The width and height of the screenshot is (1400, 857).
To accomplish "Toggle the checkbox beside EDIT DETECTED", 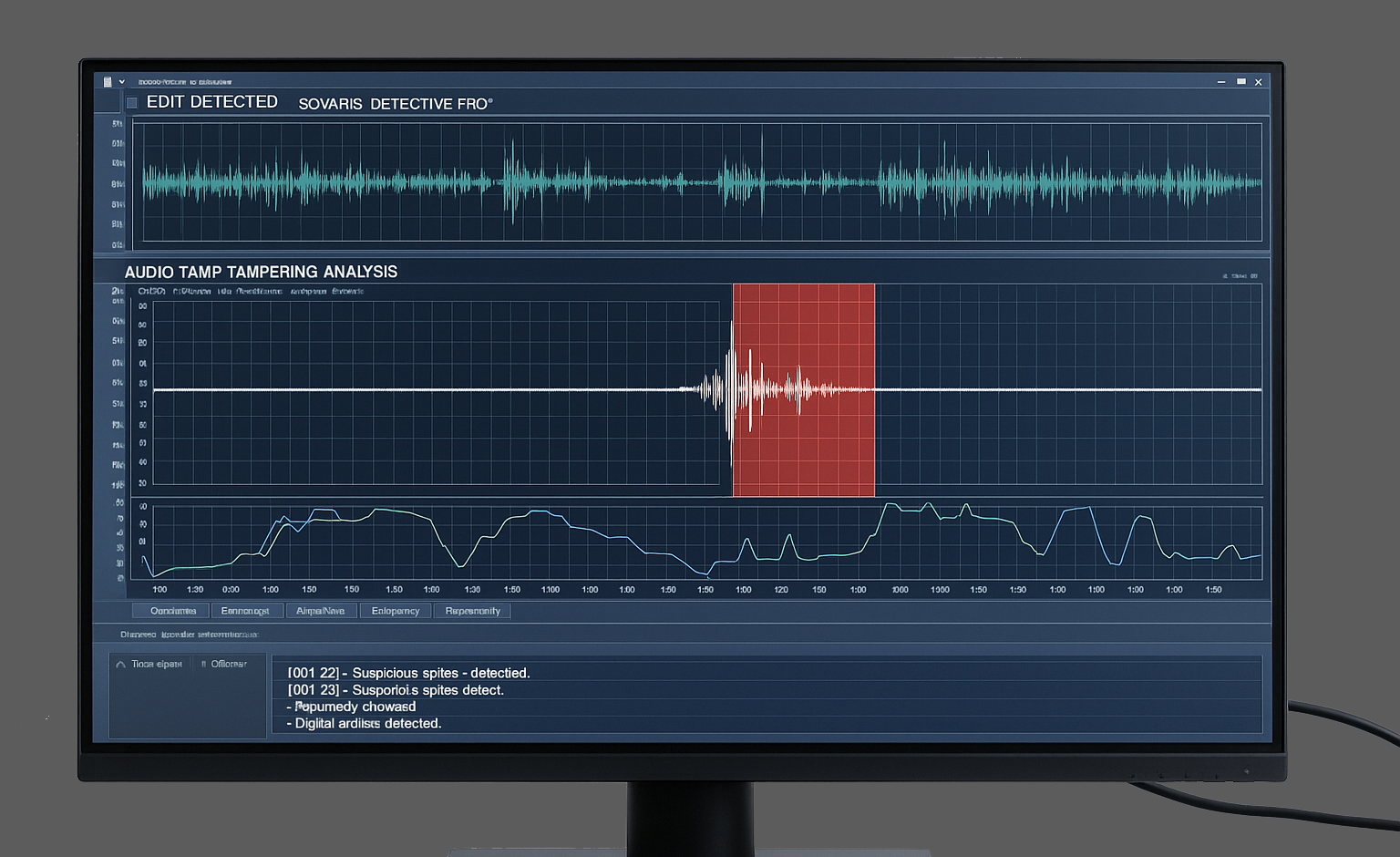I will (132, 102).
